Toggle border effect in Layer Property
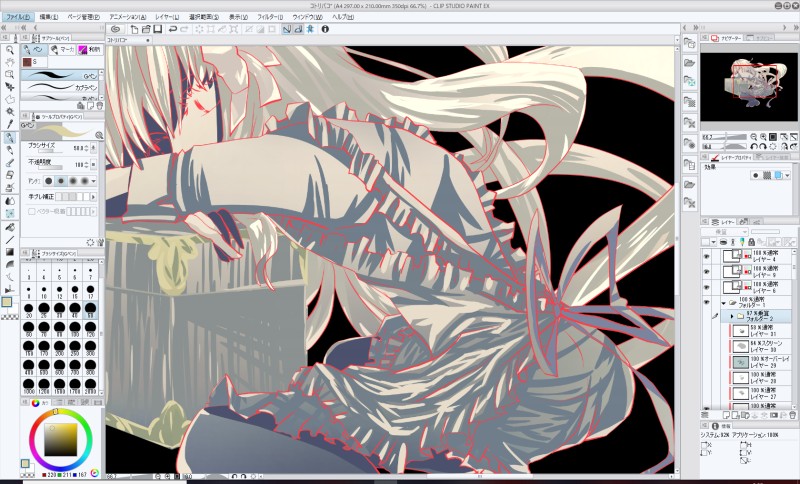800x484 pixels. [x=756, y=175]
